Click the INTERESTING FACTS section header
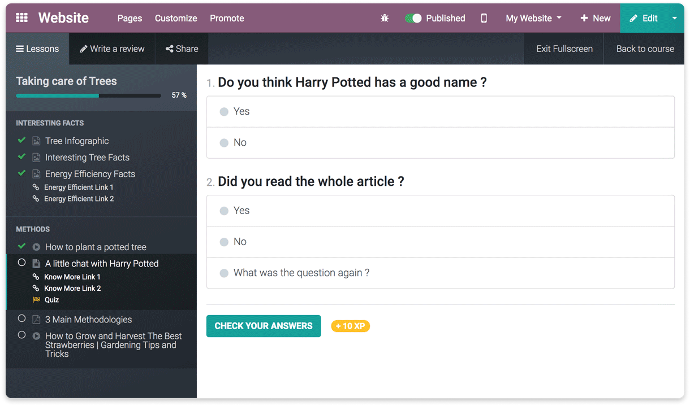Viewport: 690px width, 406px height. point(50,123)
